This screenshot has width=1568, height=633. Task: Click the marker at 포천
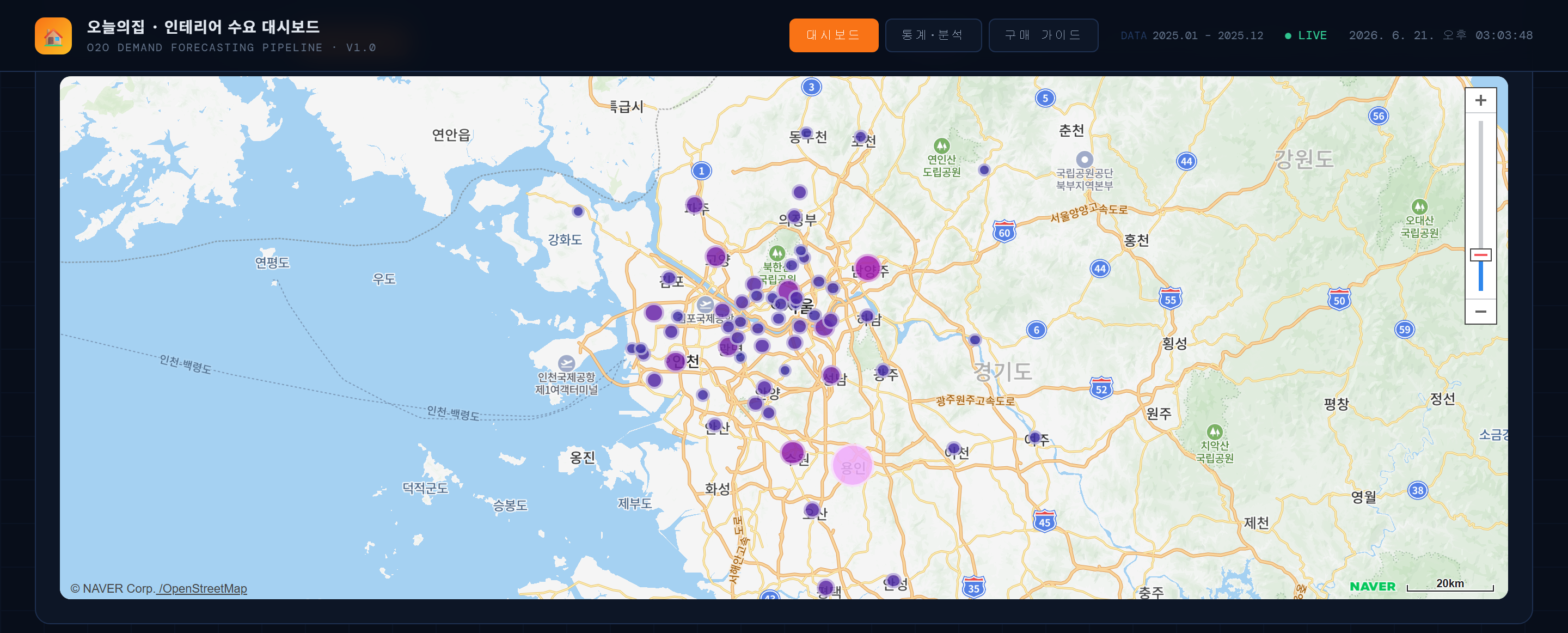(x=860, y=137)
